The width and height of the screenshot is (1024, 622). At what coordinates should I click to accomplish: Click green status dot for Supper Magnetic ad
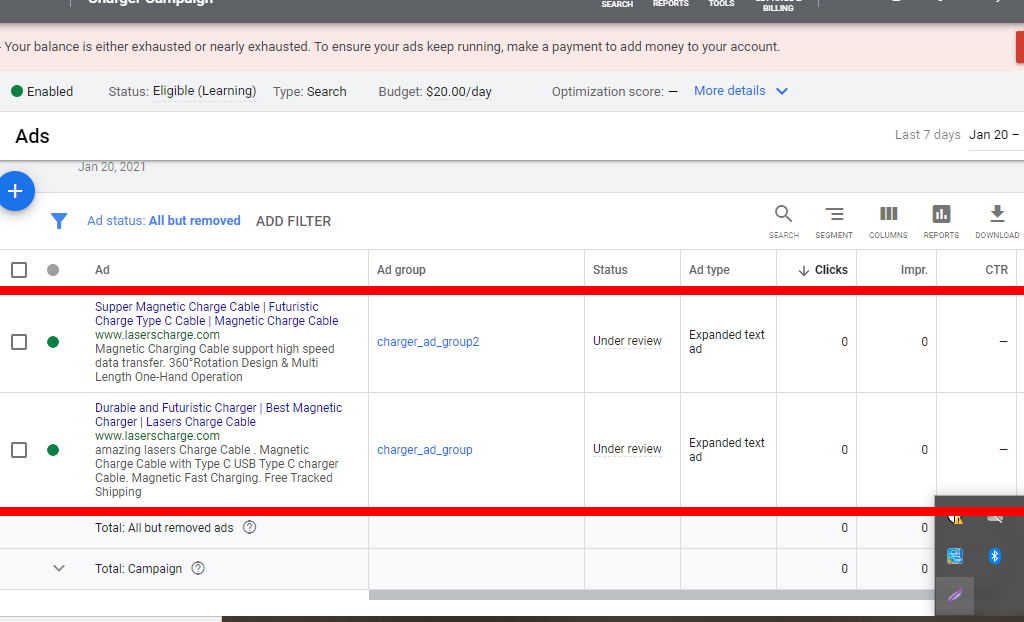click(x=53, y=342)
